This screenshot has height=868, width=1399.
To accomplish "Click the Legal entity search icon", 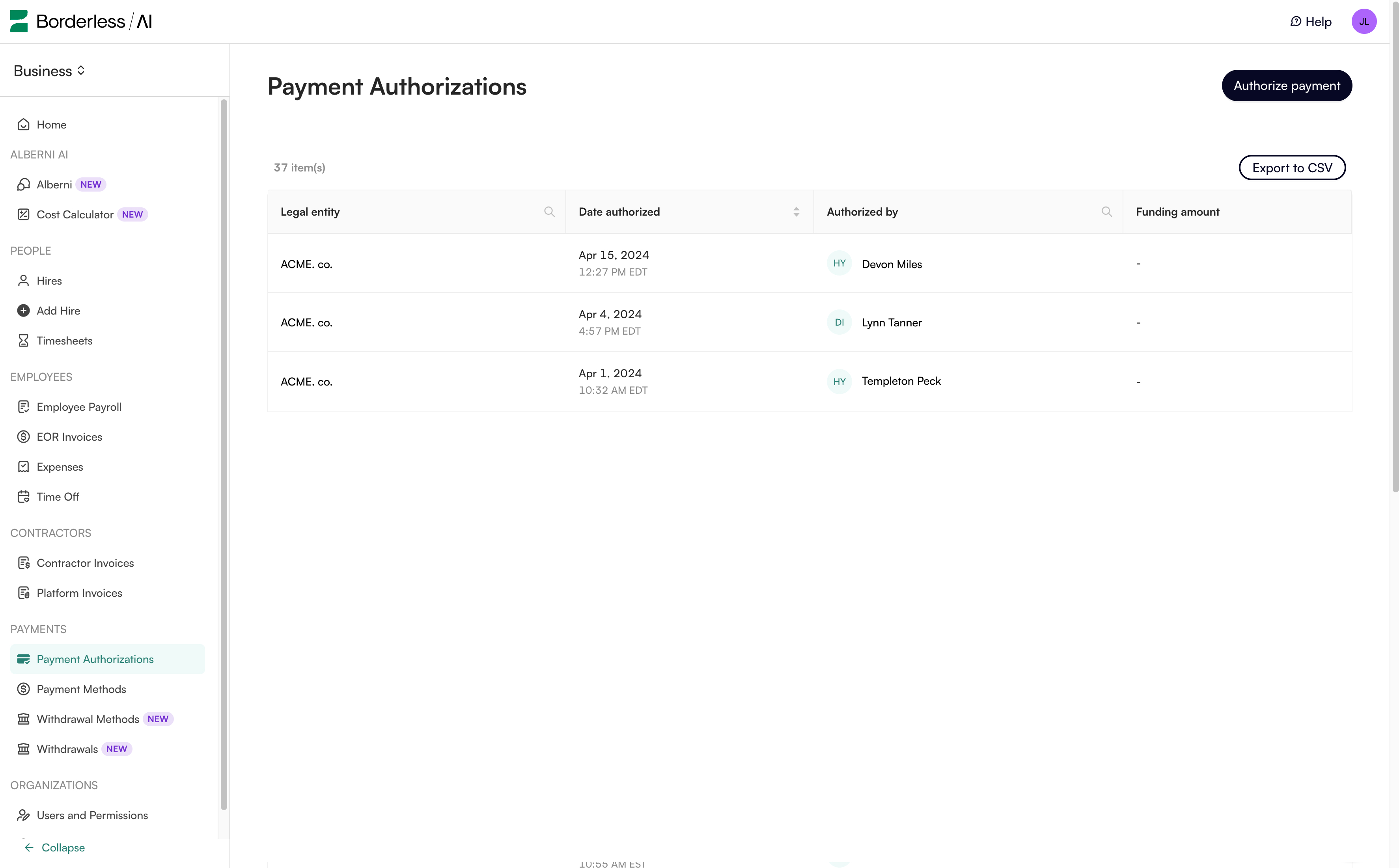I will pos(549,211).
